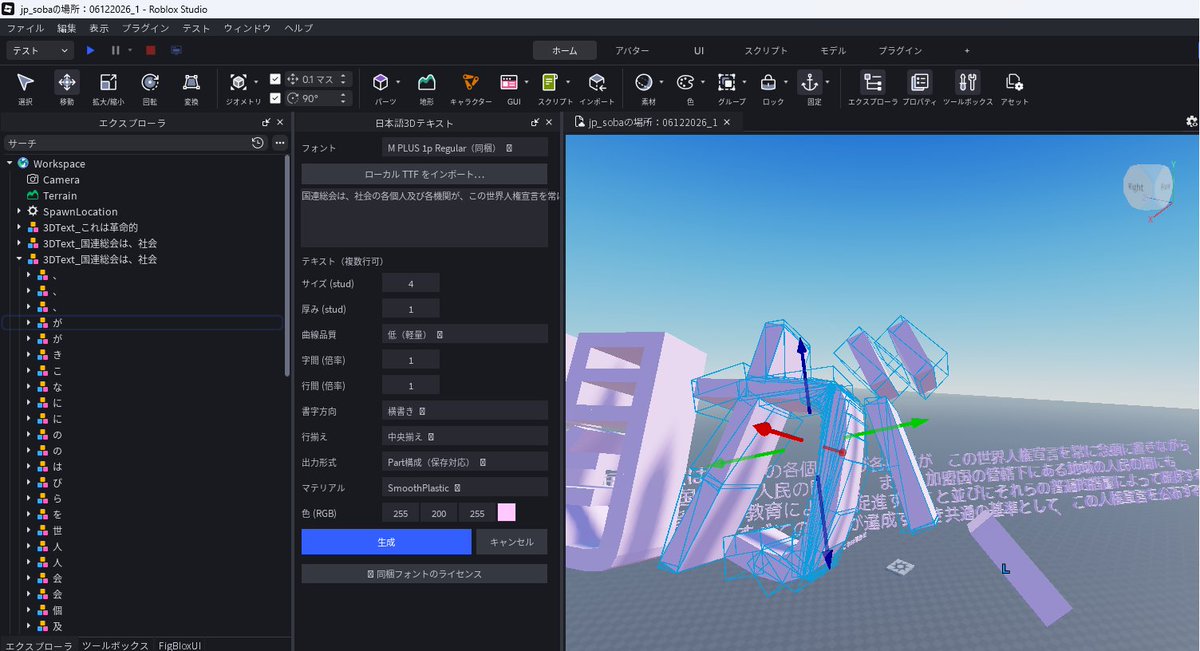
Task: Toggle the 90° rotation snap checkbox
Action: (x=276, y=98)
